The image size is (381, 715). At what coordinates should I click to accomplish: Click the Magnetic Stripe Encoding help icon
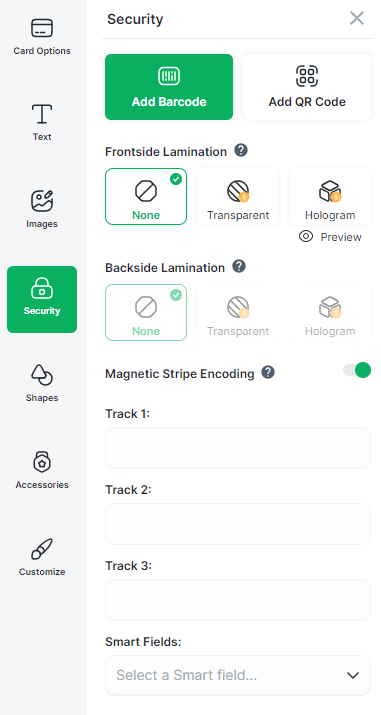(x=268, y=373)
